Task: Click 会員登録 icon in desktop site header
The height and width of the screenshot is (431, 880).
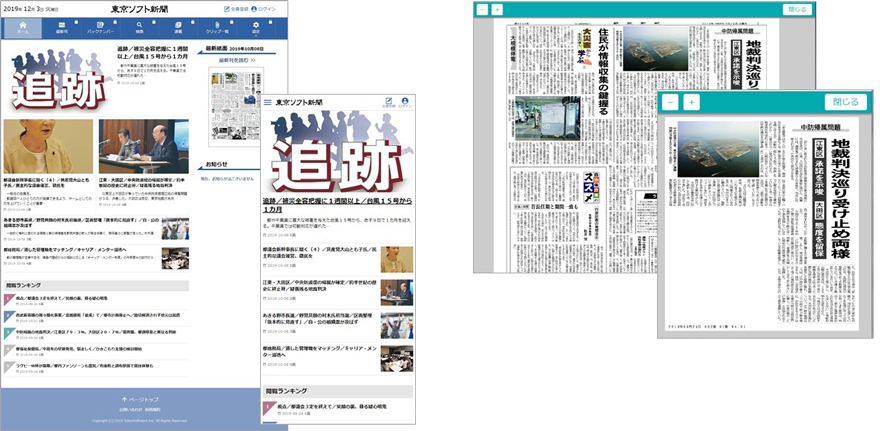Action: point(235,9)
